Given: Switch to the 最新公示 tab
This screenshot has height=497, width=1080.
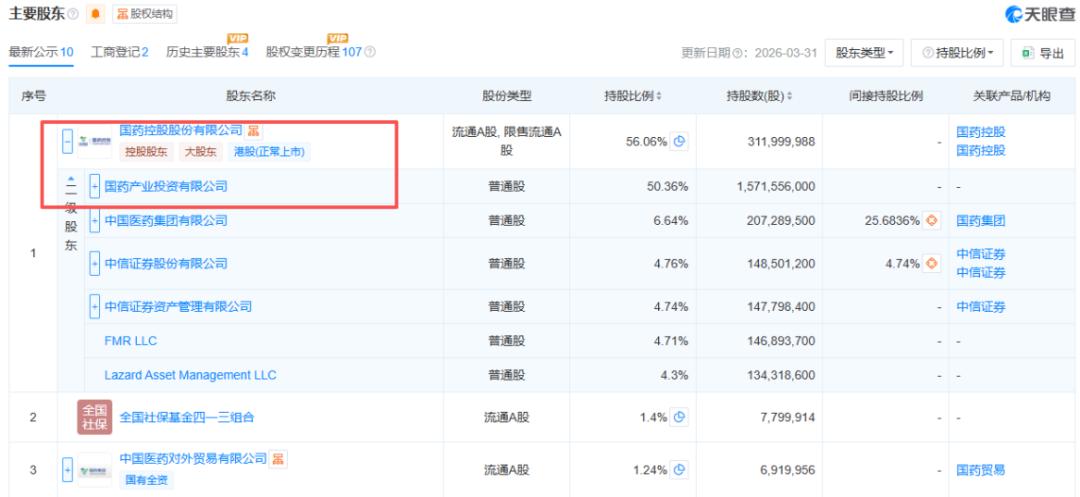Looking at the screenshot, I should pos(41,52).
